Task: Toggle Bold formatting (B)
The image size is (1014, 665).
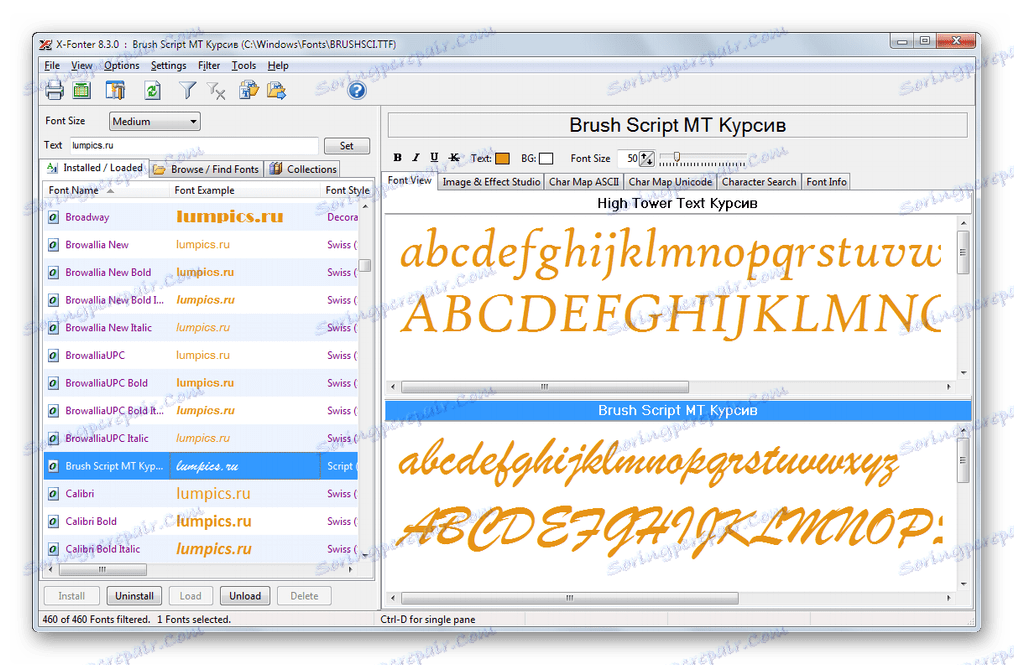Action: [398, 157]
